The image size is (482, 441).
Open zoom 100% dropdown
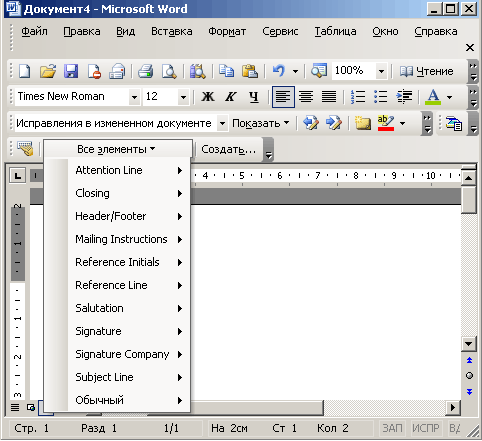coord(381,71)
